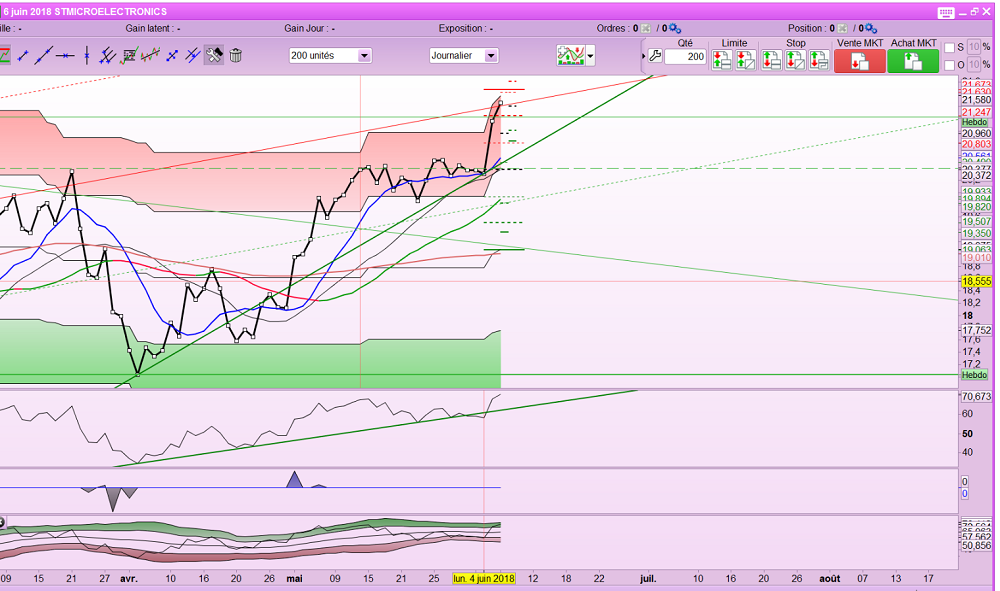Select the short line segment drawing tool
The width and height of the screenshot is (1000, 591).
[24, 55]
